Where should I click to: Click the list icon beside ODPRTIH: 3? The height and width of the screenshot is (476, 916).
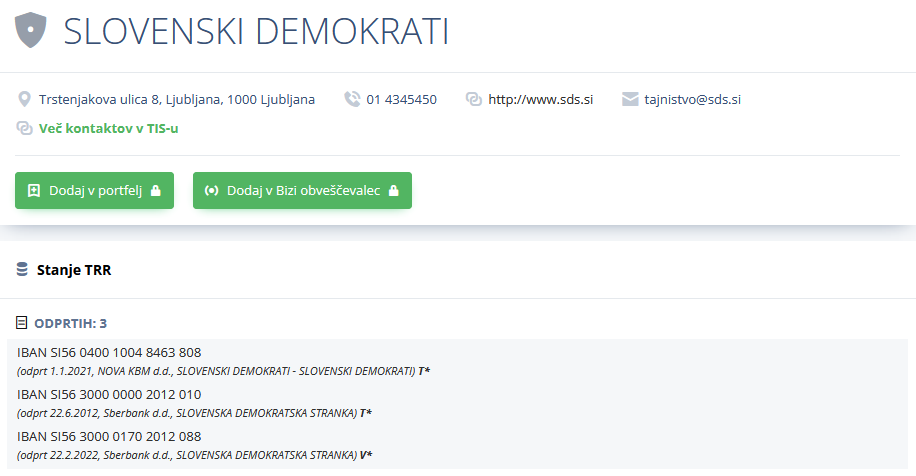point(22,322)
